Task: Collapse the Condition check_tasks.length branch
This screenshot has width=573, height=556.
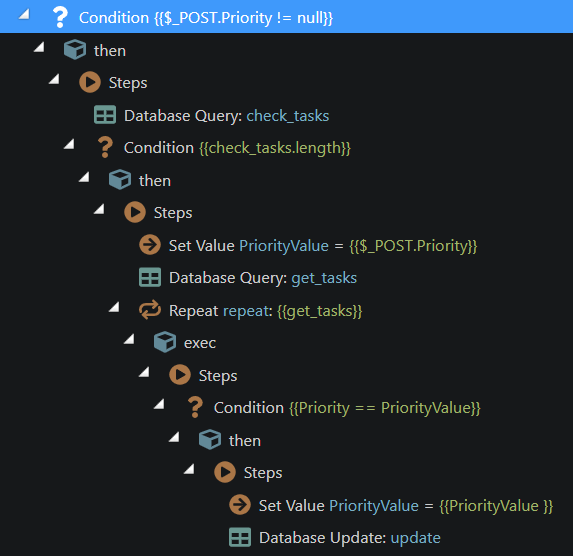Action: pyautogui.click(x=69, y=144)
